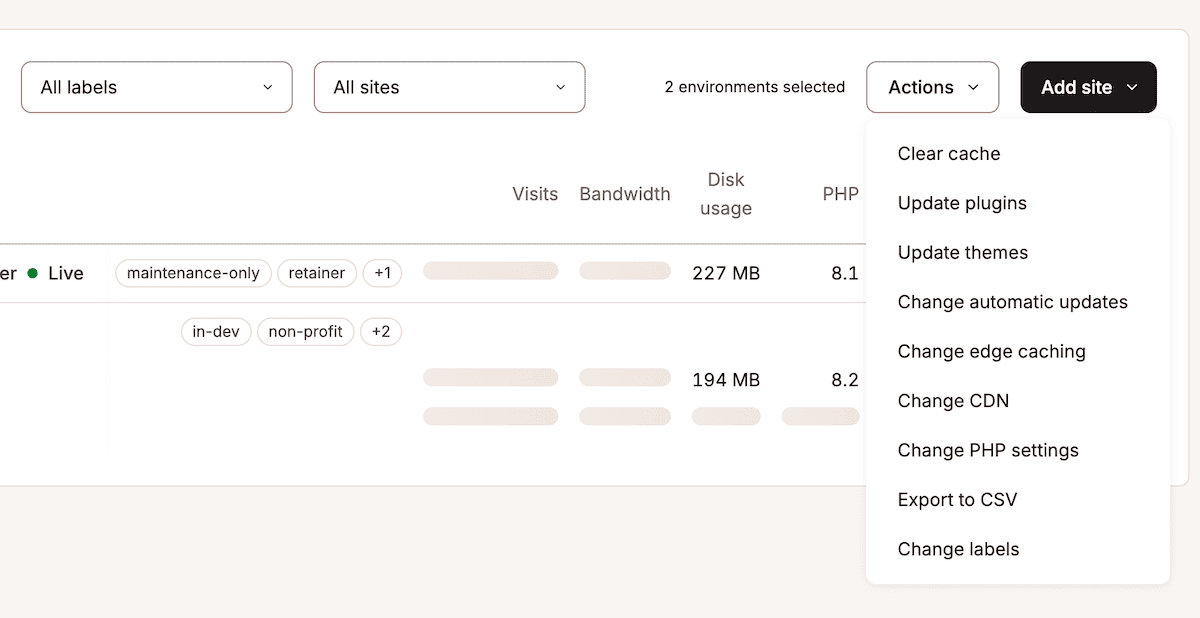Click the "maintenance-only" label tag

[x=193, y=272]
